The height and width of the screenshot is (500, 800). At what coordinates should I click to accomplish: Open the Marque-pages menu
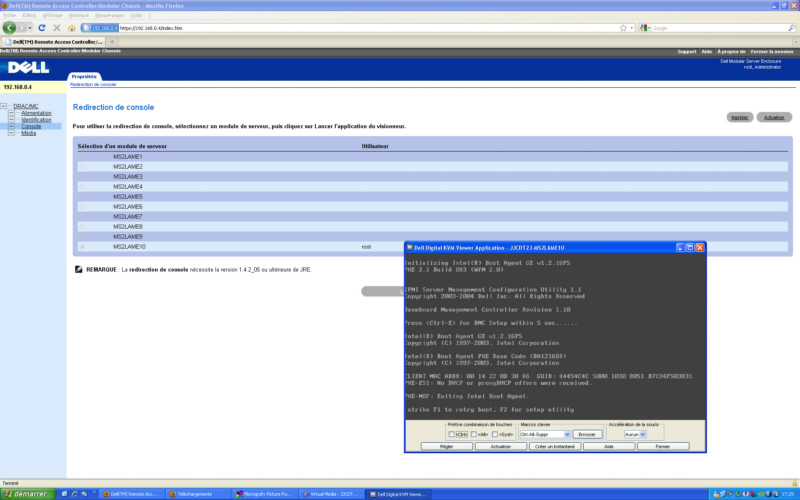coord(110,15)
